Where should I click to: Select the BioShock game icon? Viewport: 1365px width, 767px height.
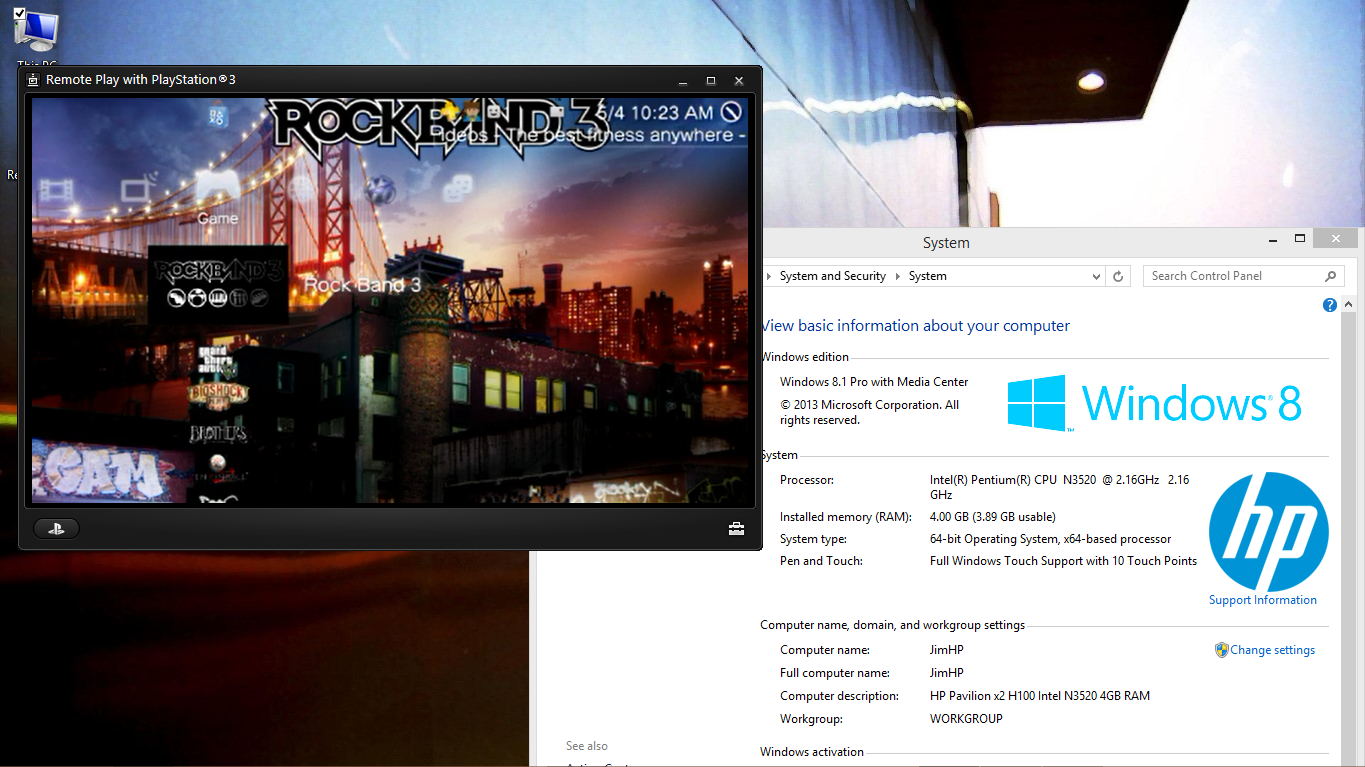218,394
